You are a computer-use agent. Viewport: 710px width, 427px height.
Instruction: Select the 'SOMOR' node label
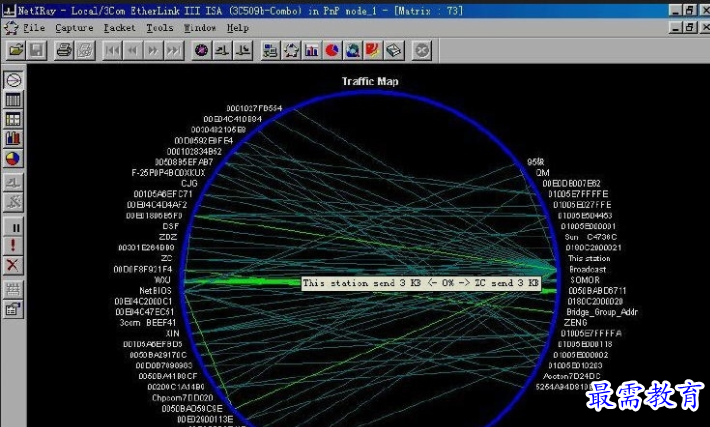pos(585,280)
